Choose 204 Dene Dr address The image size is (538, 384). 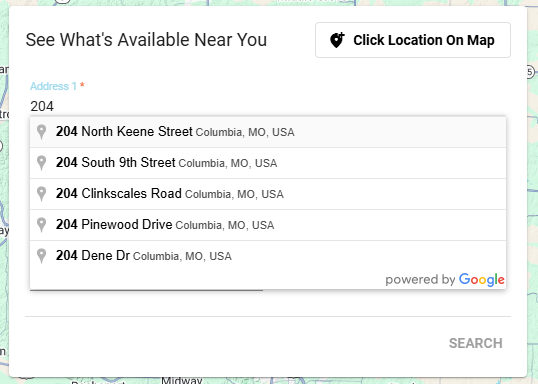click(268, 256)
